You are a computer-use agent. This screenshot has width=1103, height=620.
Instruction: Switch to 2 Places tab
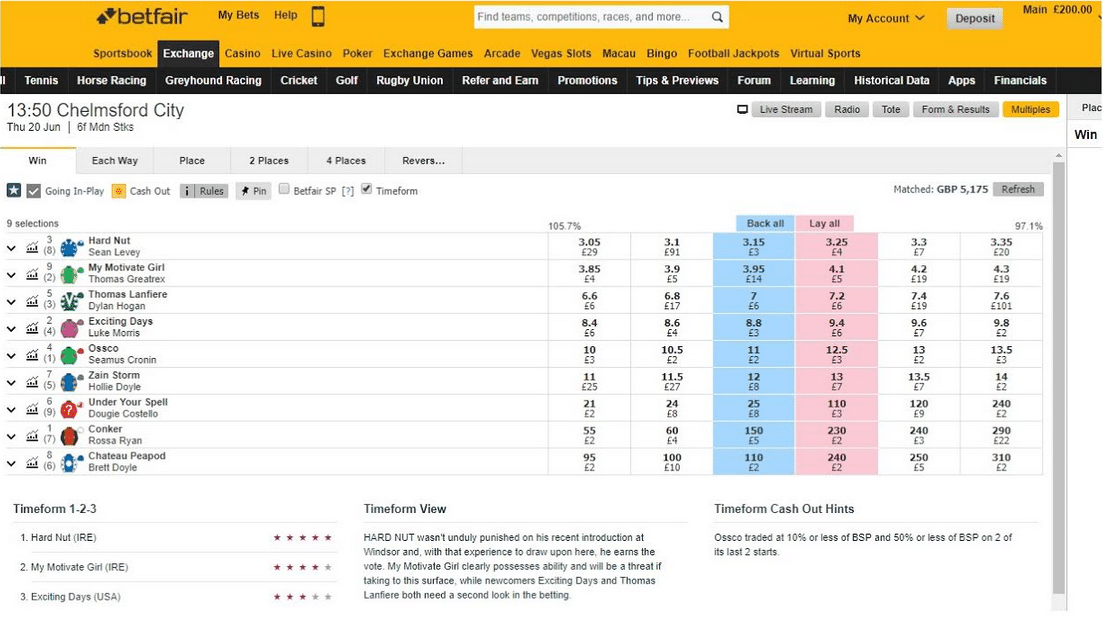click(x=269, y=160)
